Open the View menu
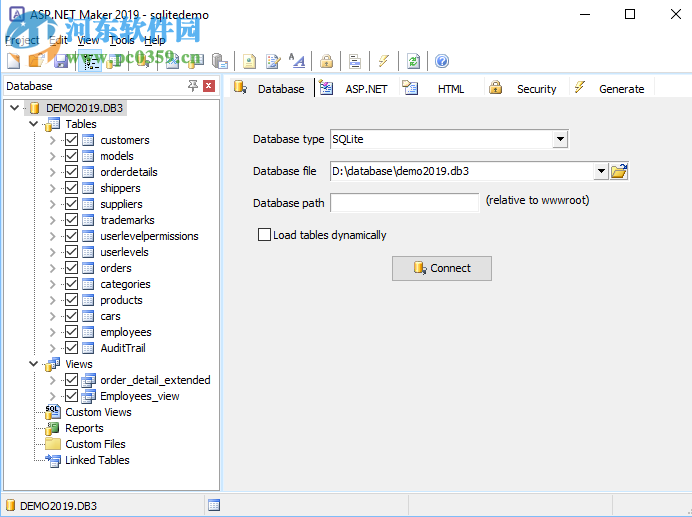 (88, 40)
